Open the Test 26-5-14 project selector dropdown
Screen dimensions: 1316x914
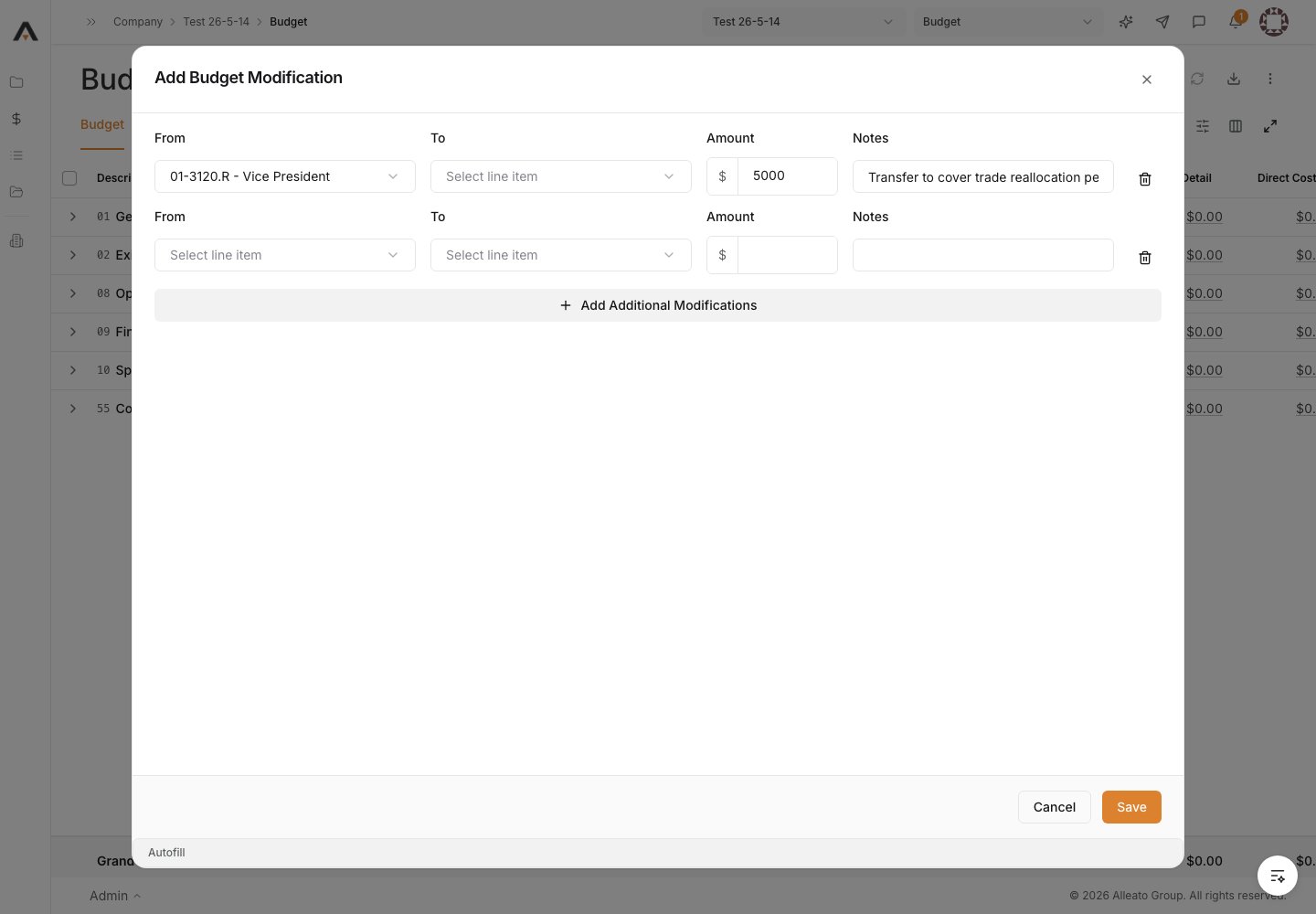click(x=803, y=22)
